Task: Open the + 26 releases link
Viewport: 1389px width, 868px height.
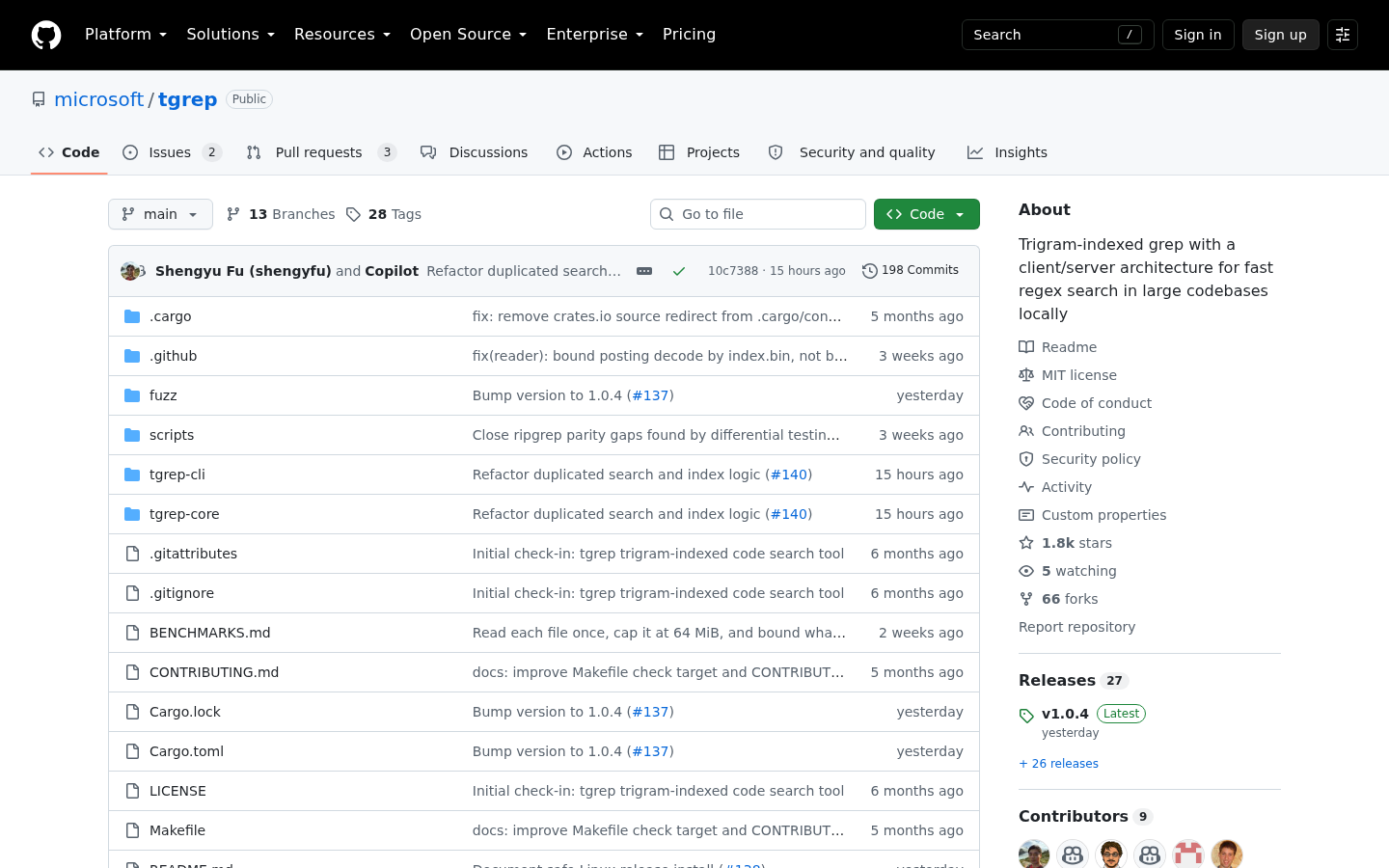Action: [1058, 764]
